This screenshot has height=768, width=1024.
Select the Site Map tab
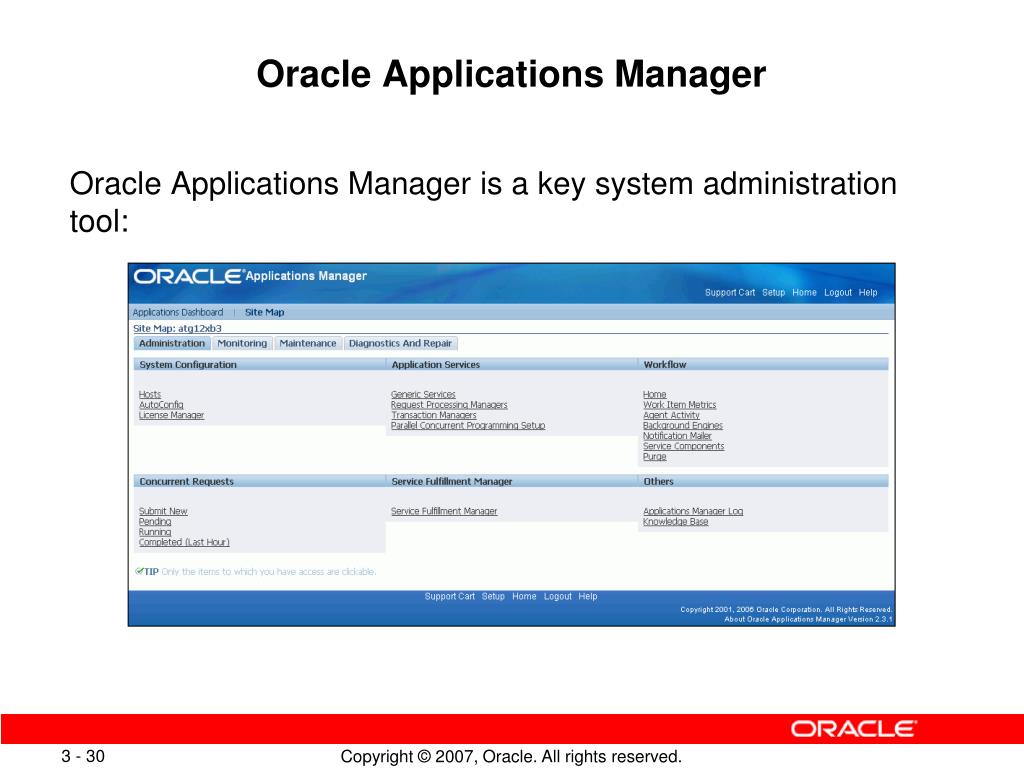click(x=264, y=312)
